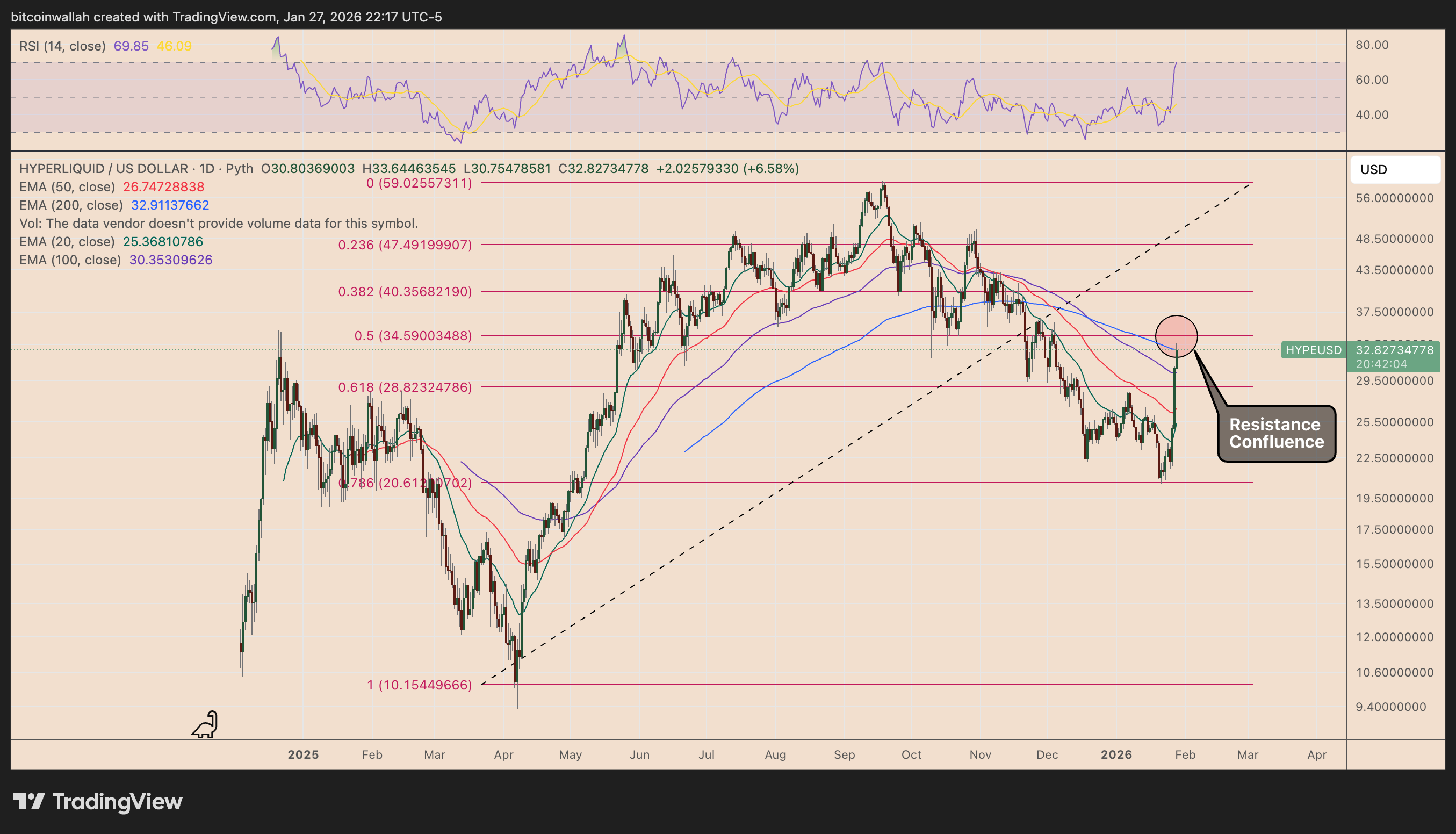
Task: Select the EMA (200, close) legend entry
Action: click(71, 205)
